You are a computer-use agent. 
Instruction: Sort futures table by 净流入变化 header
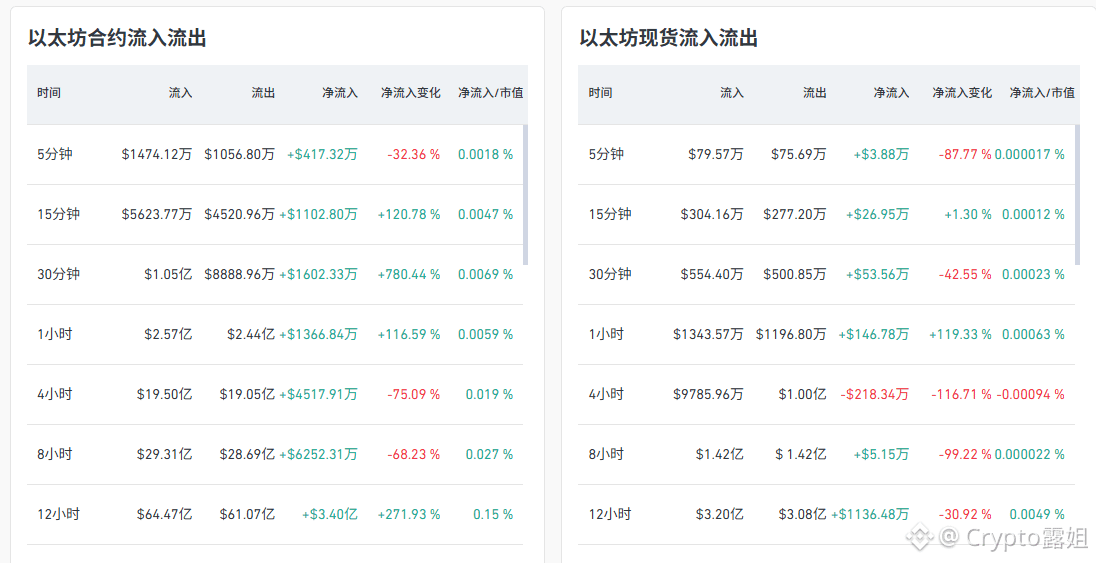coord(410,92)
